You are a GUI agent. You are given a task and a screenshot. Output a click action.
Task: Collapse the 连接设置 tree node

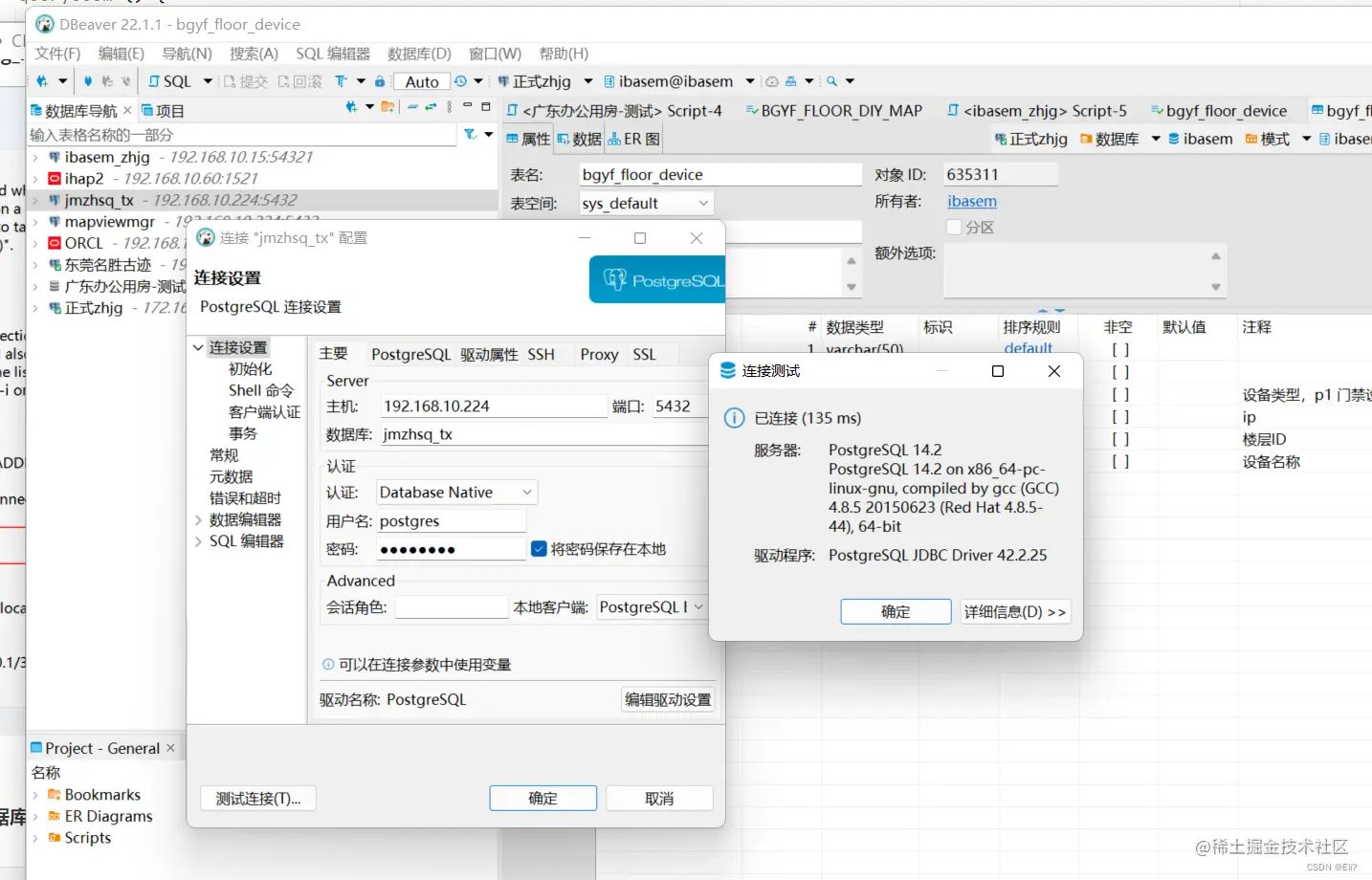coord(198,347)
